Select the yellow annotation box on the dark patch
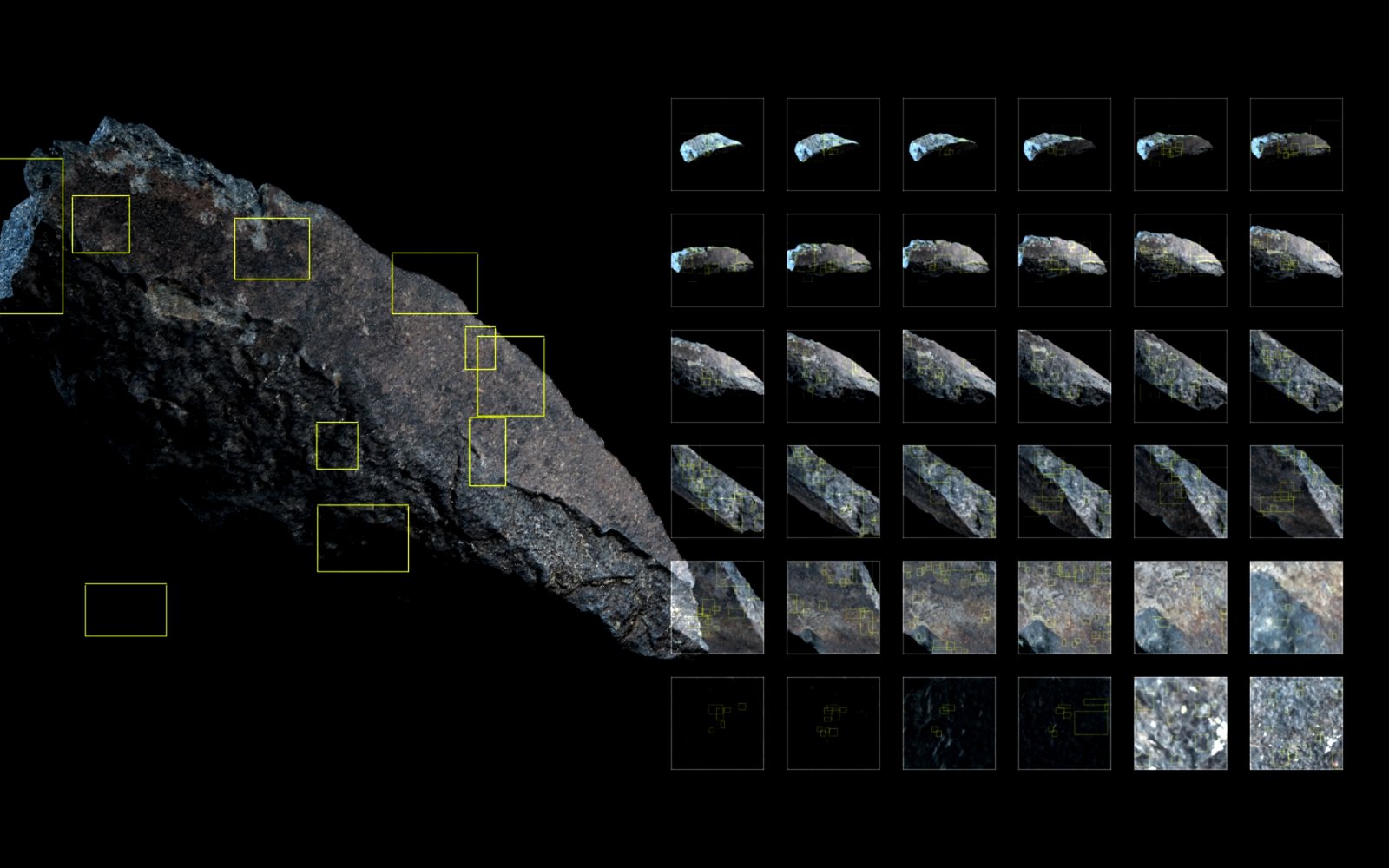 (x=100, y=226)
